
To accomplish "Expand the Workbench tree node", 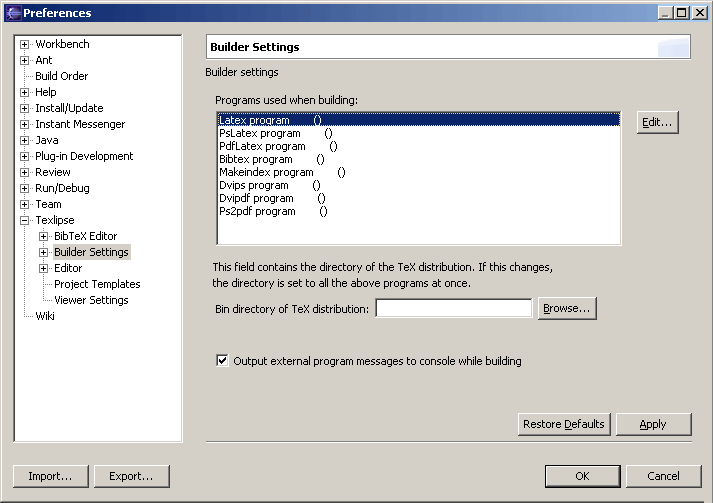I will (25, 45).
